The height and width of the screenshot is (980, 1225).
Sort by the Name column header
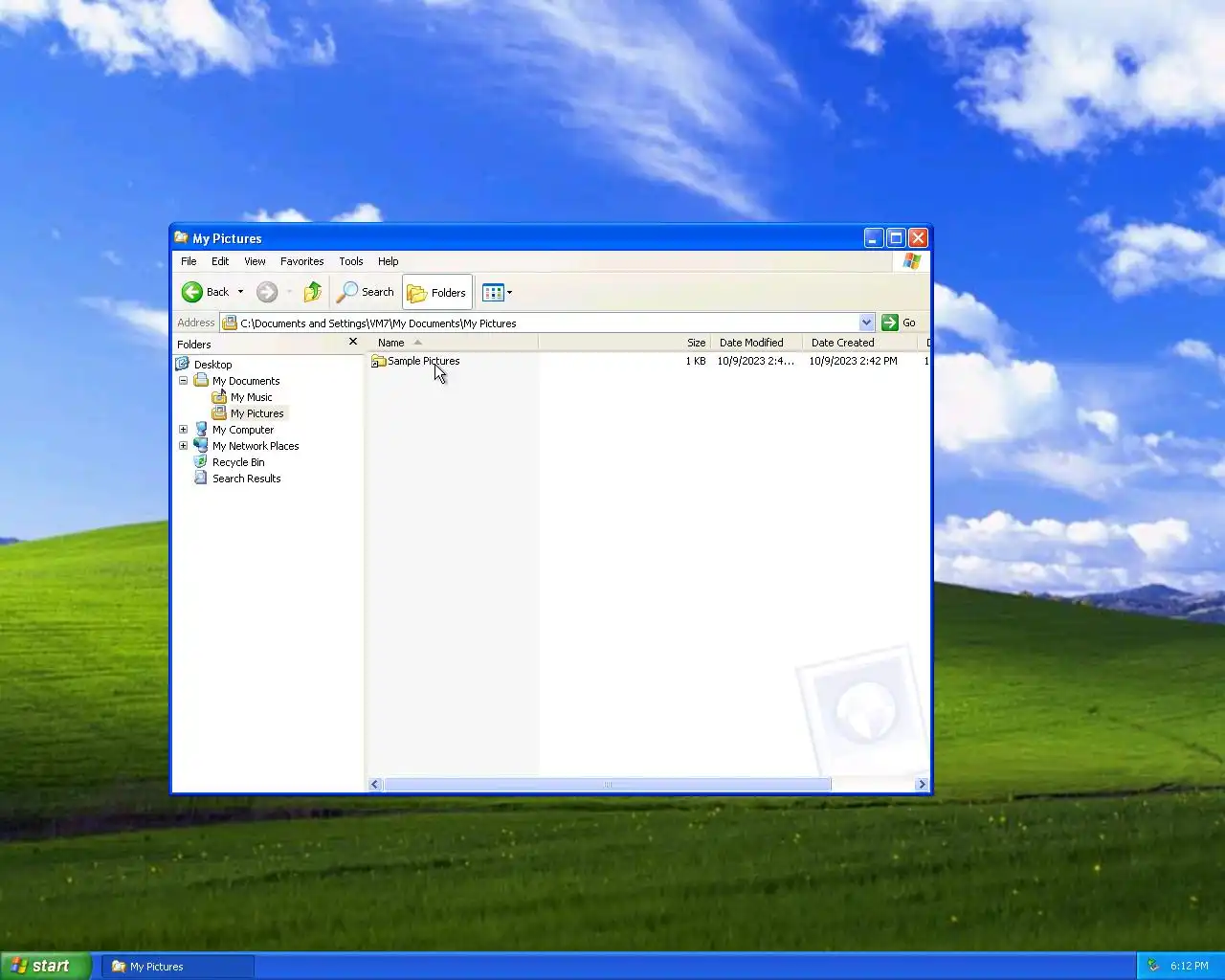tap(454, 343)
